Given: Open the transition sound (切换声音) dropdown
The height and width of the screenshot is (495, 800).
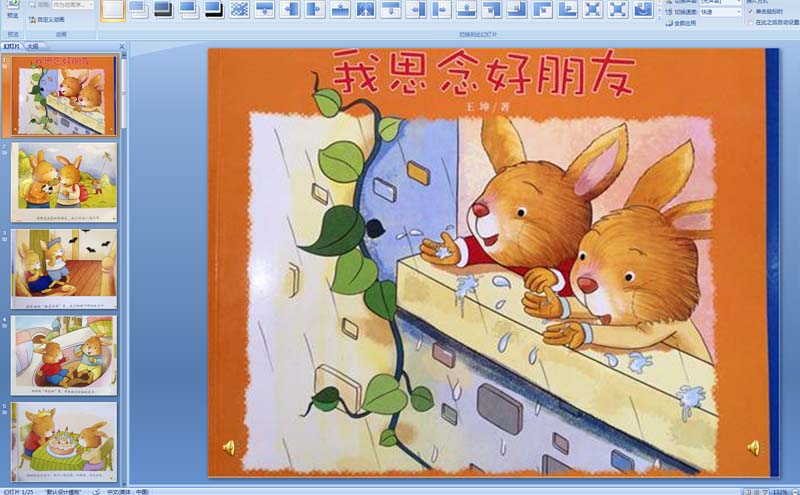Looking at the screenshot, I should (x=721, y=2).
